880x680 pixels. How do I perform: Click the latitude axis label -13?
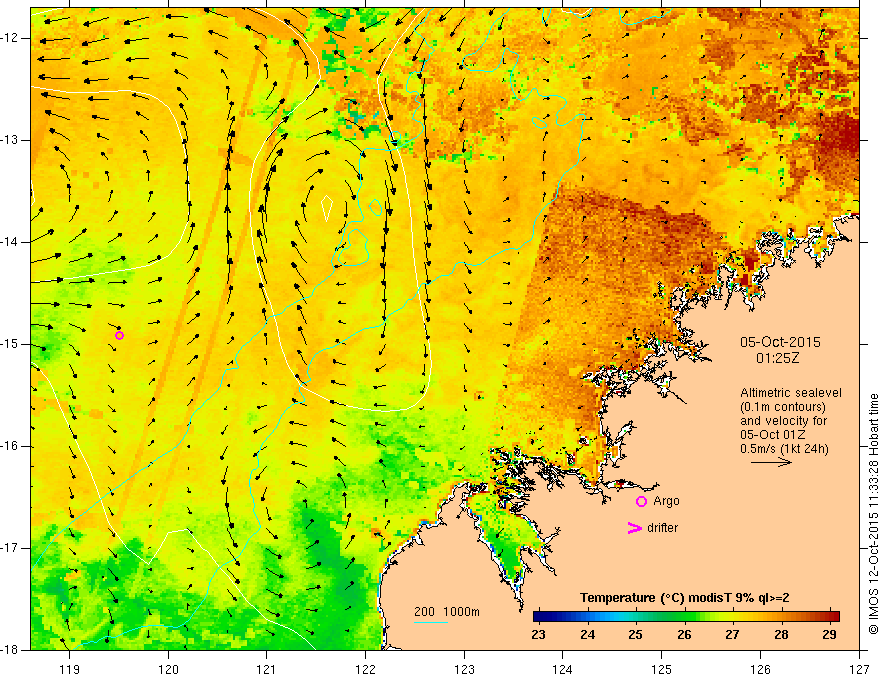10,140
